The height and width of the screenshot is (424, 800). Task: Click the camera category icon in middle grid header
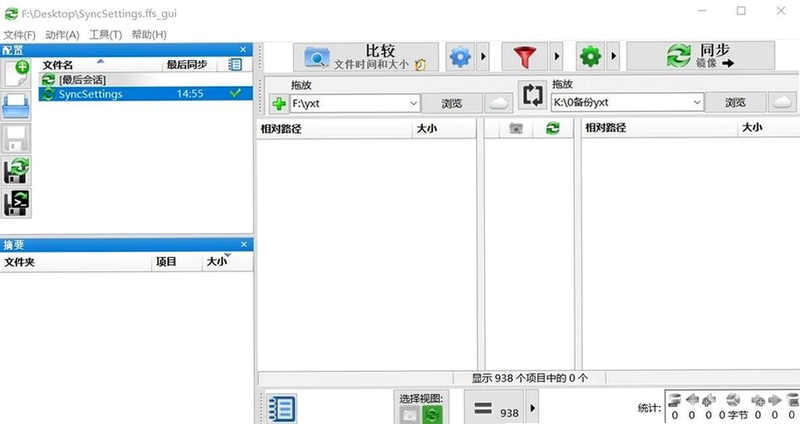tap(516, 129)
